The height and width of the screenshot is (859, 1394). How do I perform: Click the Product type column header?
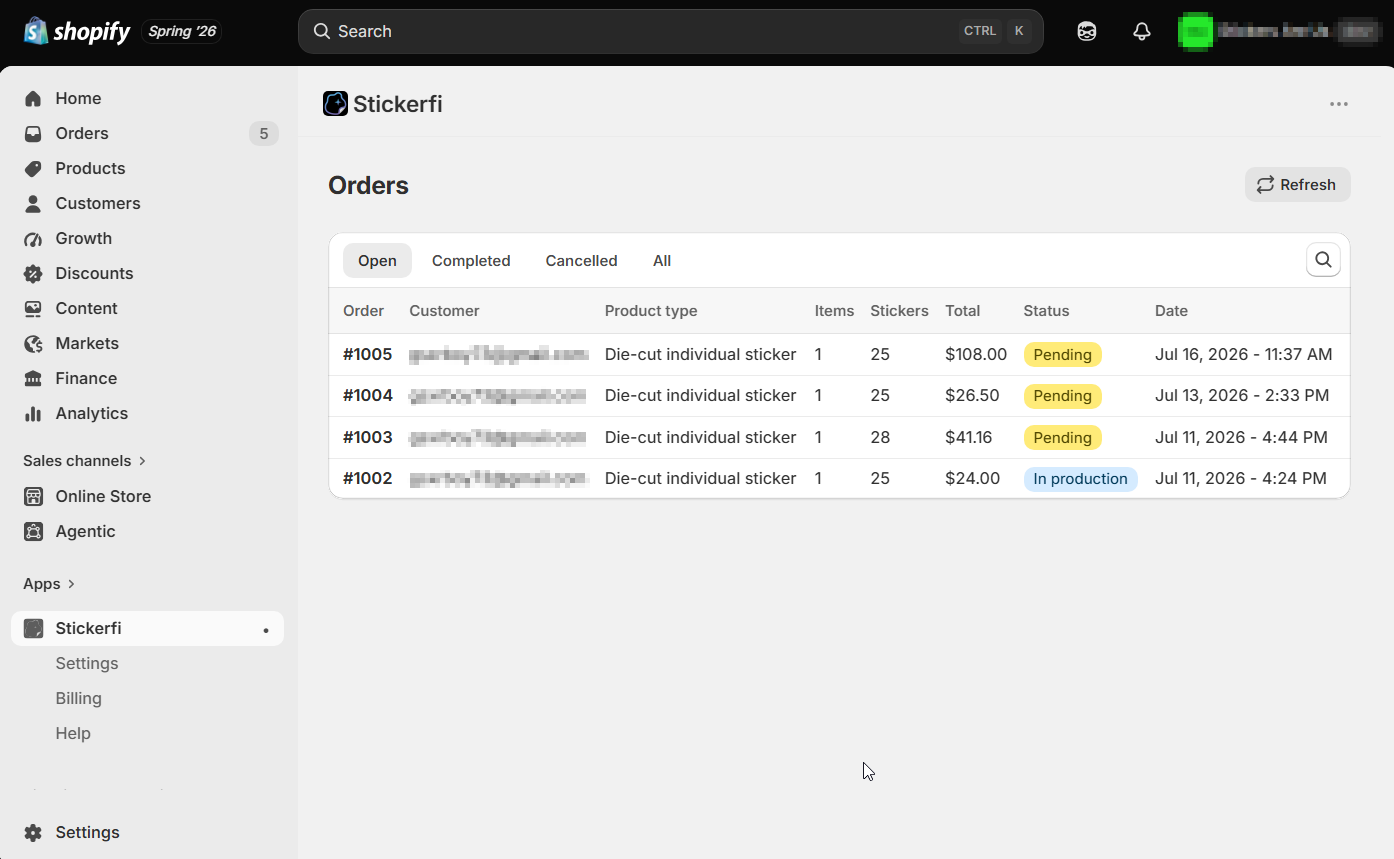pyautogui.click(x=651, y=311)
